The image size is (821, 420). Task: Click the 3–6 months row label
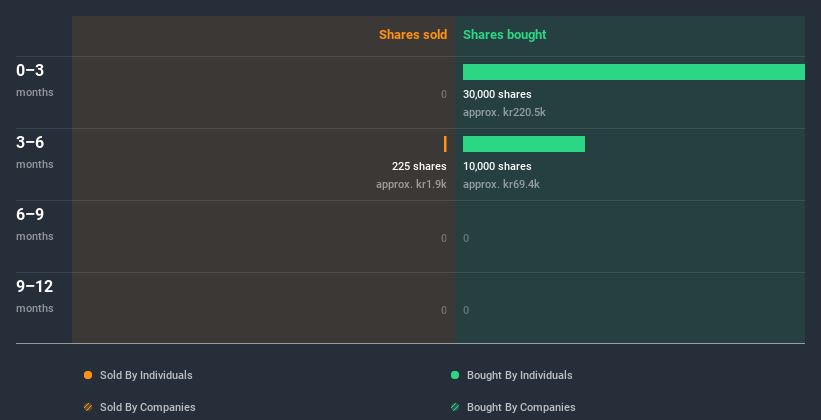(35, 152)
